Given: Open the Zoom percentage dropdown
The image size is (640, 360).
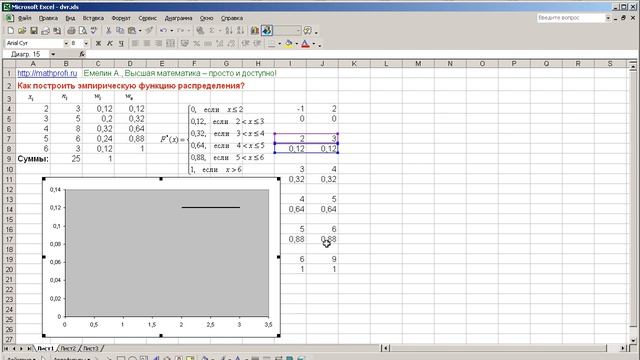Looking at the screenshot, I should [298, 31].
